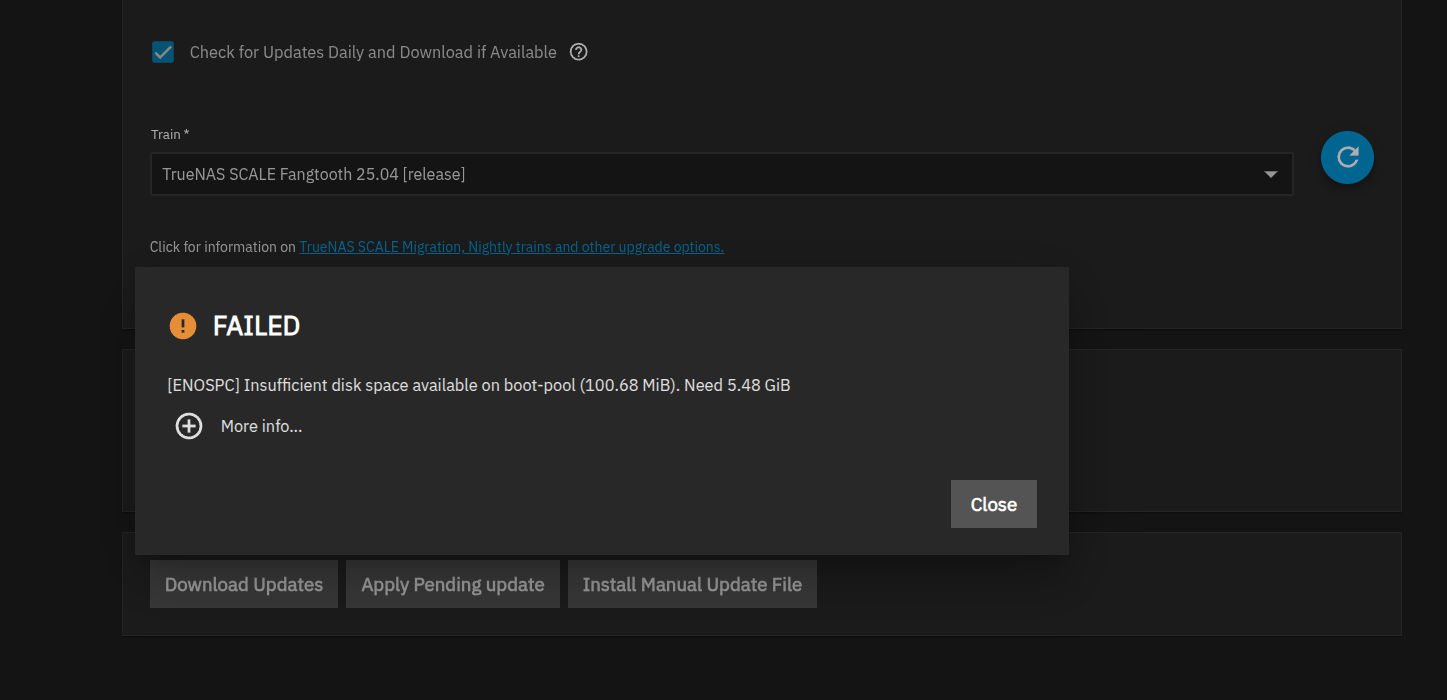The width and height of the screenshot is (1447, 700).
Task: Click the 'More info...' text
Action: [x=261, y=427]
